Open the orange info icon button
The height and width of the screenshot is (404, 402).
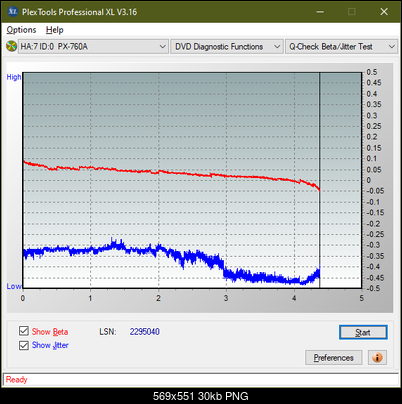tap(377, 357)
